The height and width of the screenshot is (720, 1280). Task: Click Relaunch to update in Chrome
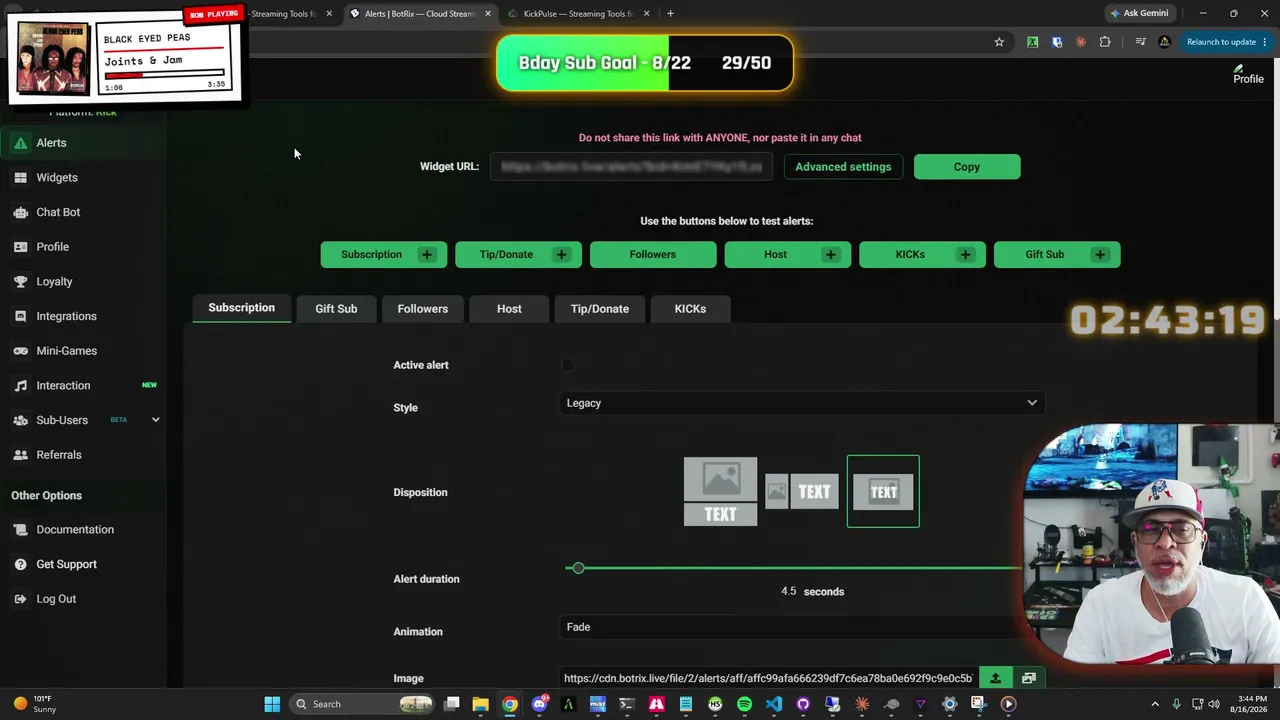click(1227, 42)
